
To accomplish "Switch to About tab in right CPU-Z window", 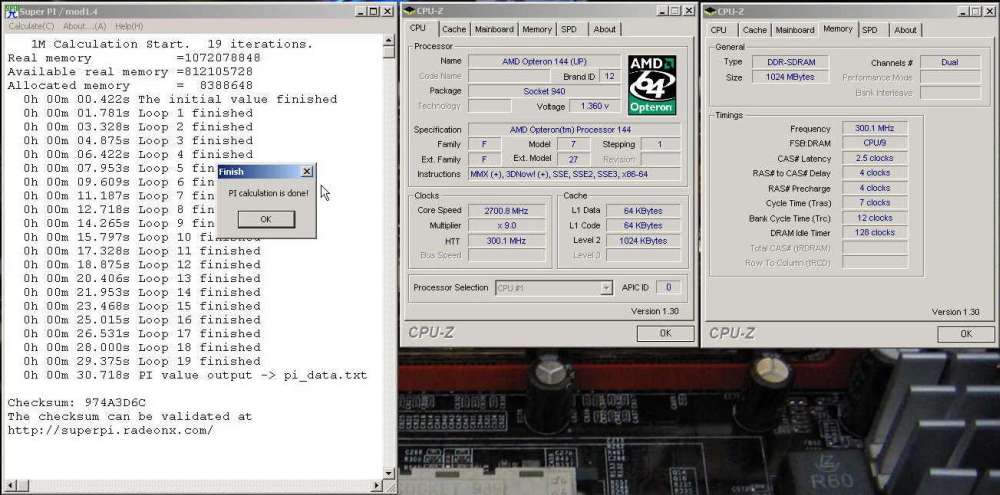I will tap(905, 30).
